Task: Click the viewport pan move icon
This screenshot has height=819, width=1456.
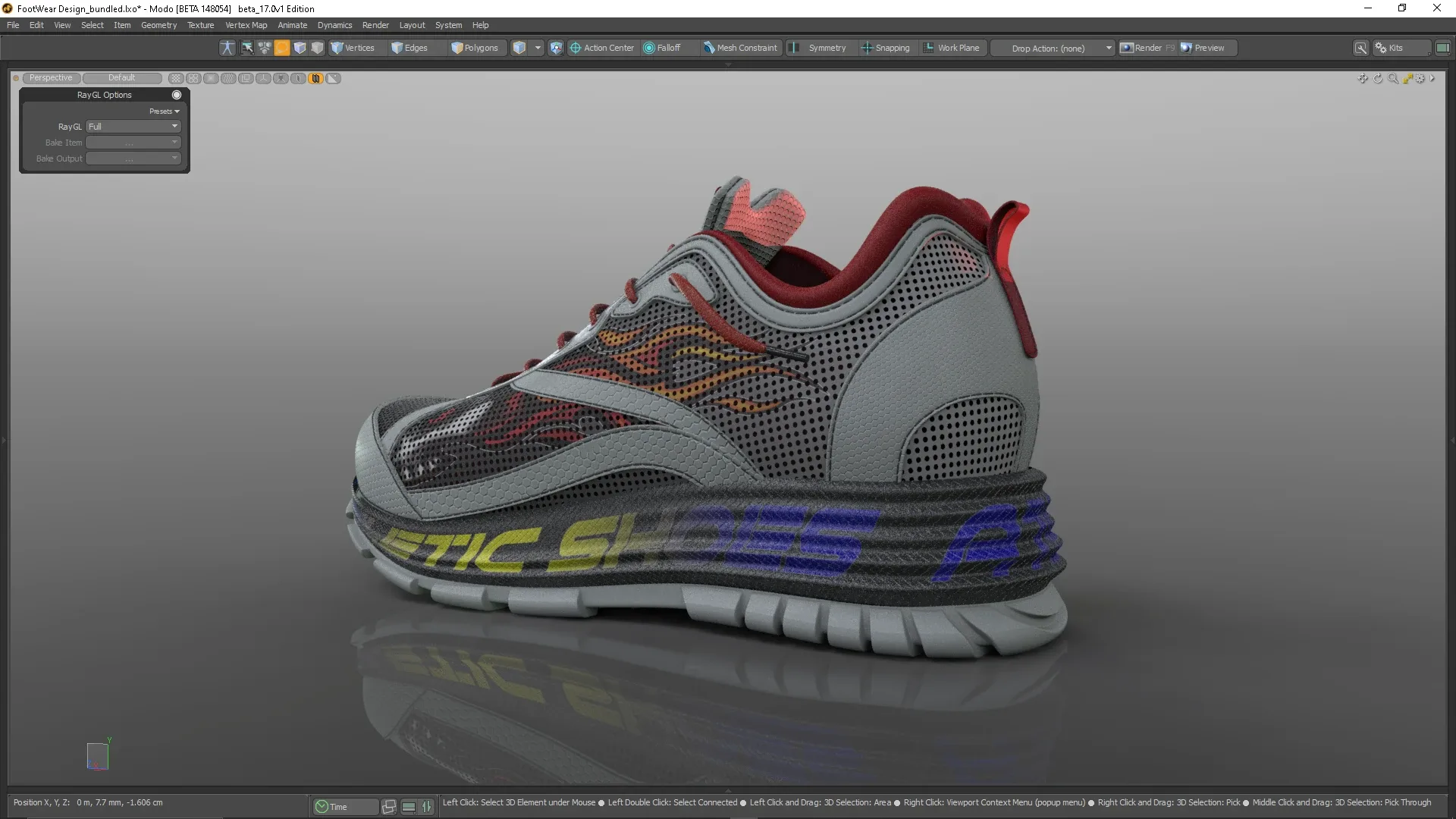Action: [x=1363, y=78]
